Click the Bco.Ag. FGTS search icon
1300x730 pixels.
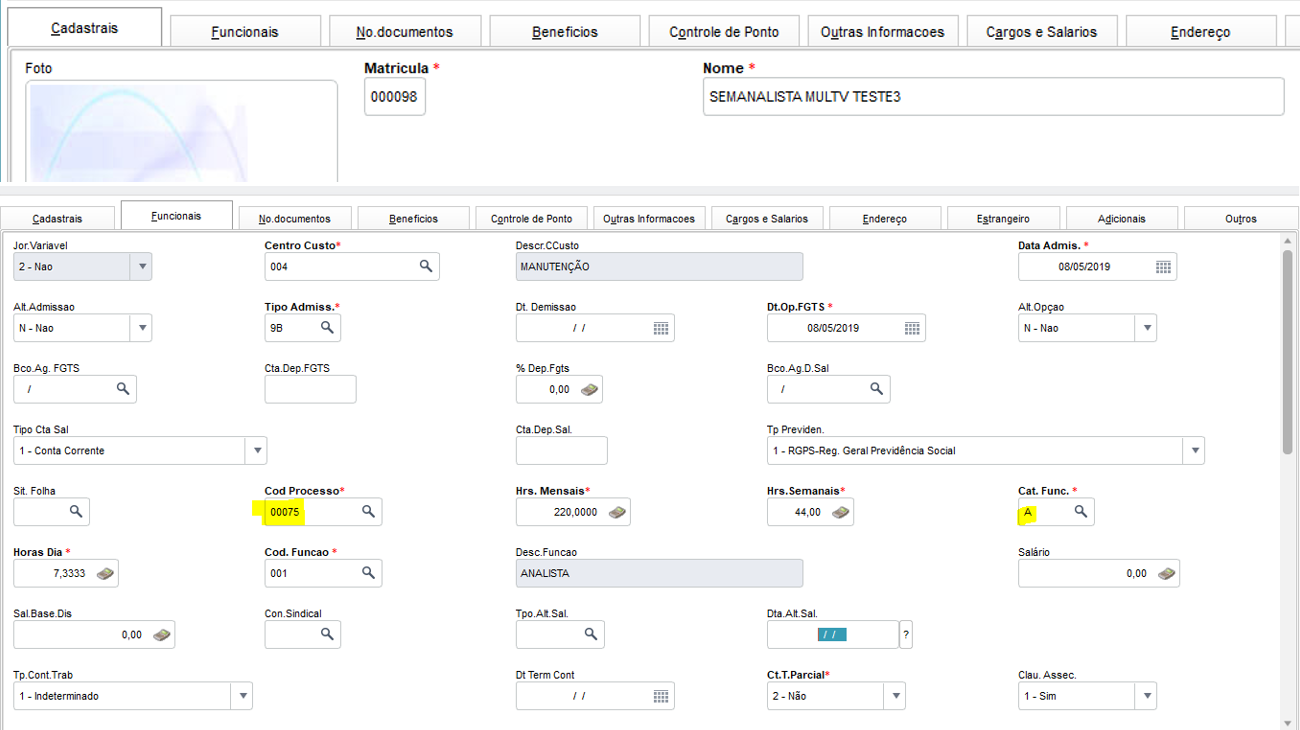[123, 389]
